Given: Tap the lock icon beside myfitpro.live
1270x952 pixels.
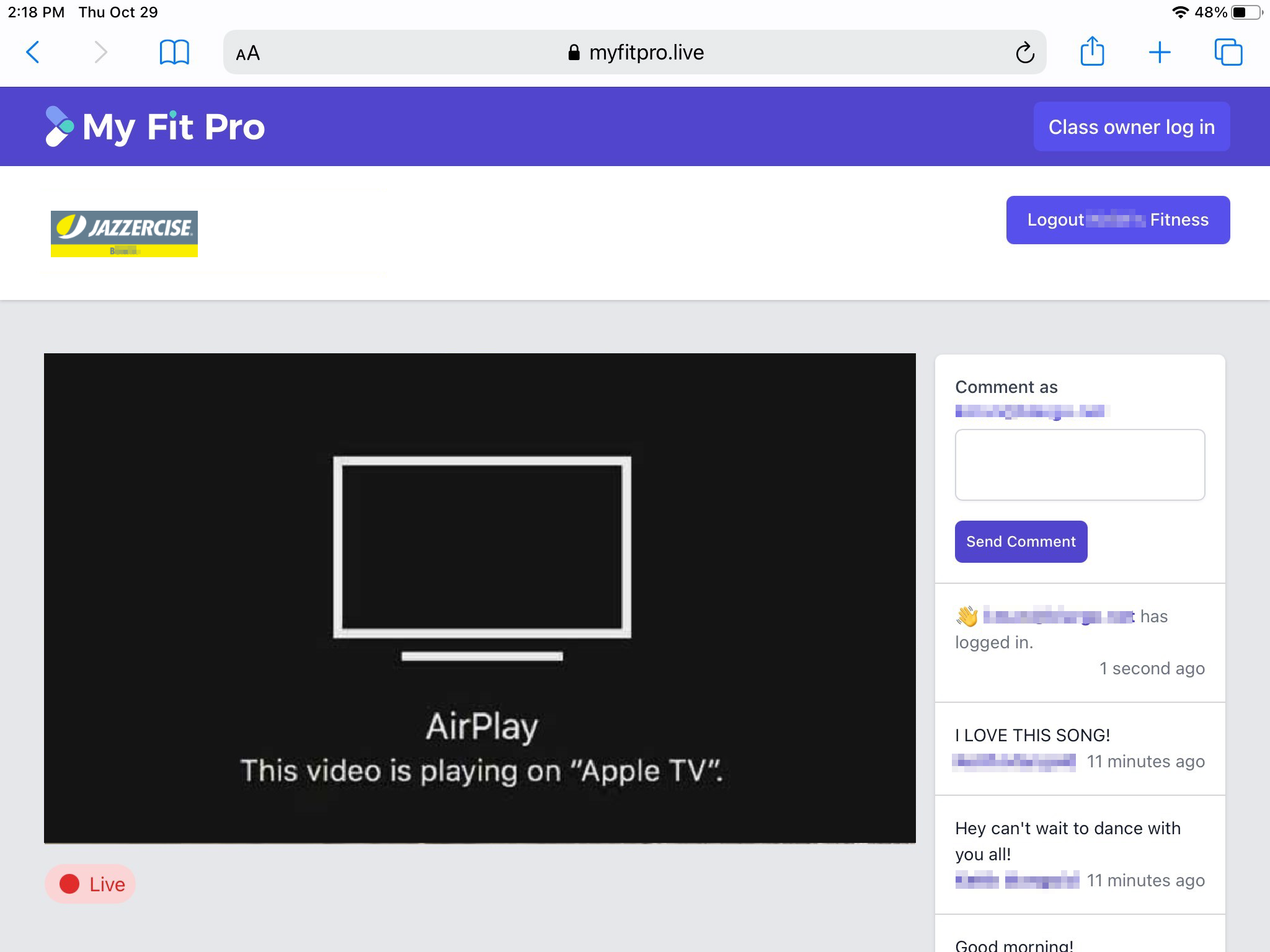Looking at the screenshot, I should 574,53.
